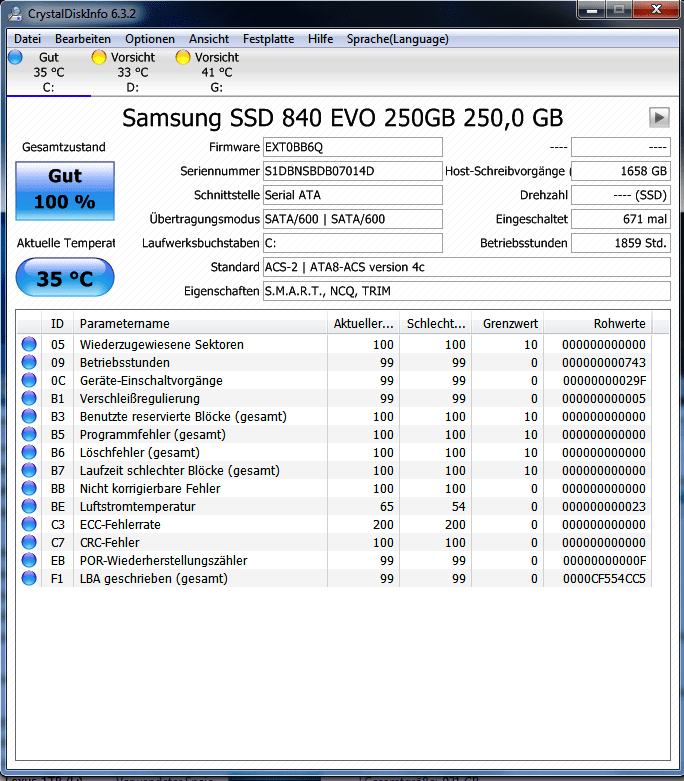Open the Sprache(Language) menu

click(398, 39)
